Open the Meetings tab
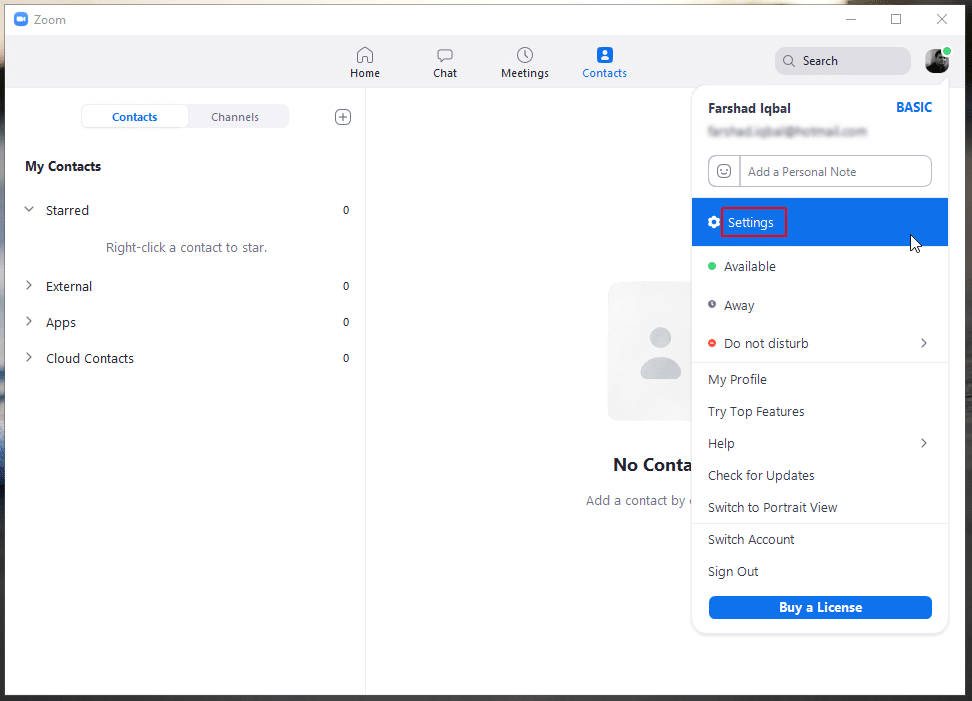Image resolution: width=972 pixels, height=701 pixels. tap(524, 63)
